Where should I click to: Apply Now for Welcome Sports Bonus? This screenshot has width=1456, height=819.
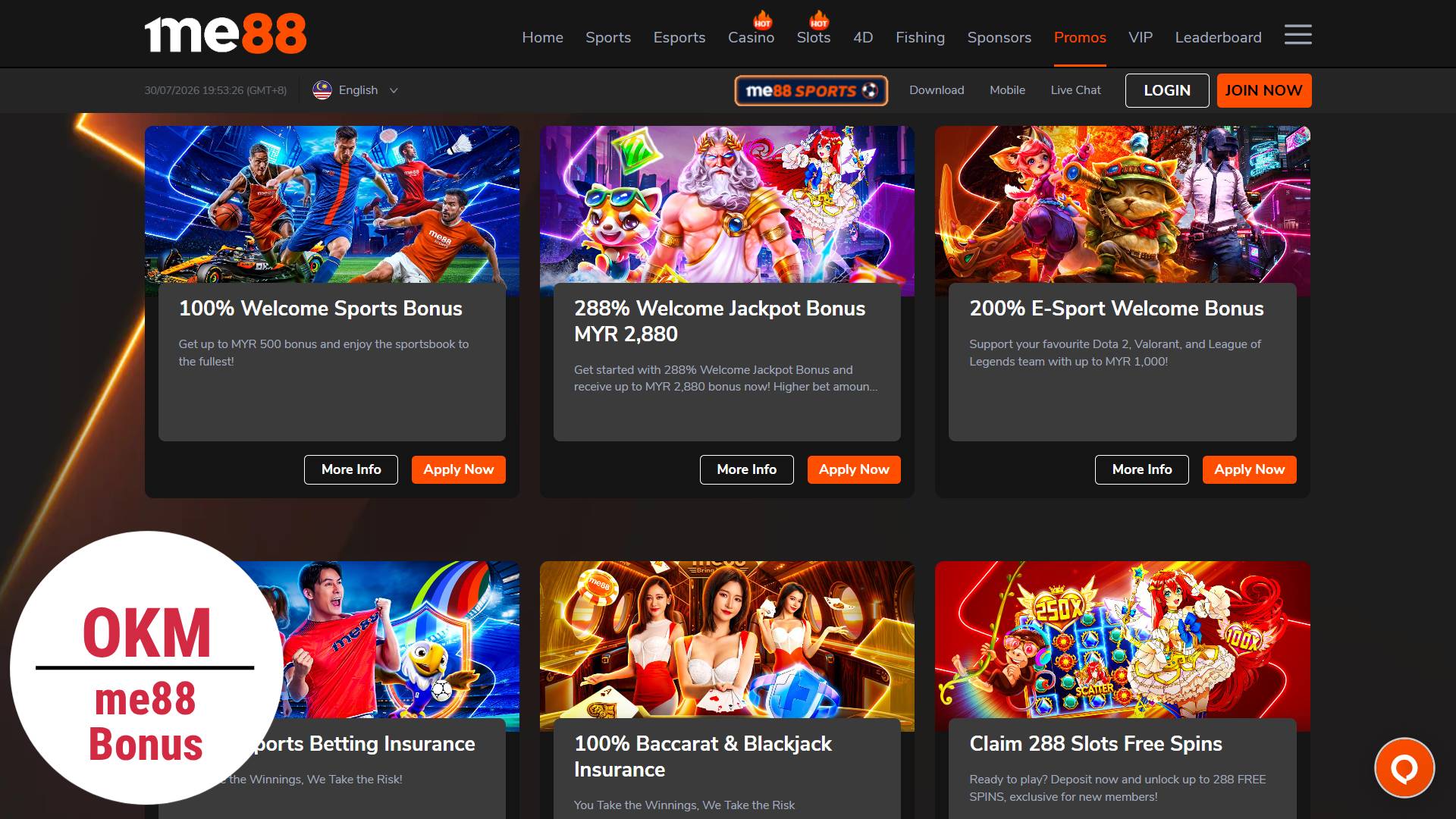pos(459,469)
